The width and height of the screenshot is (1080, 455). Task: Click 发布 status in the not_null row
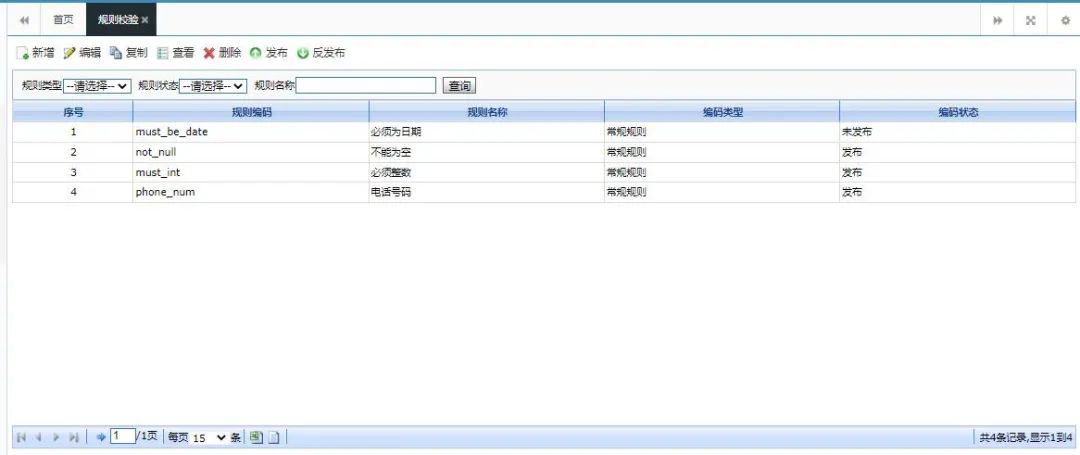(x=958, y=152)
